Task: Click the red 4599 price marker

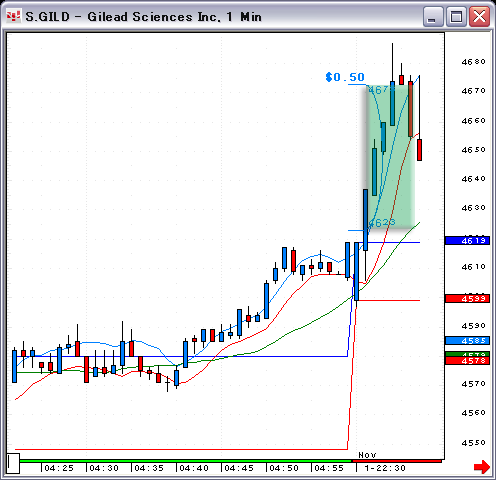Action: pos(467,299)
